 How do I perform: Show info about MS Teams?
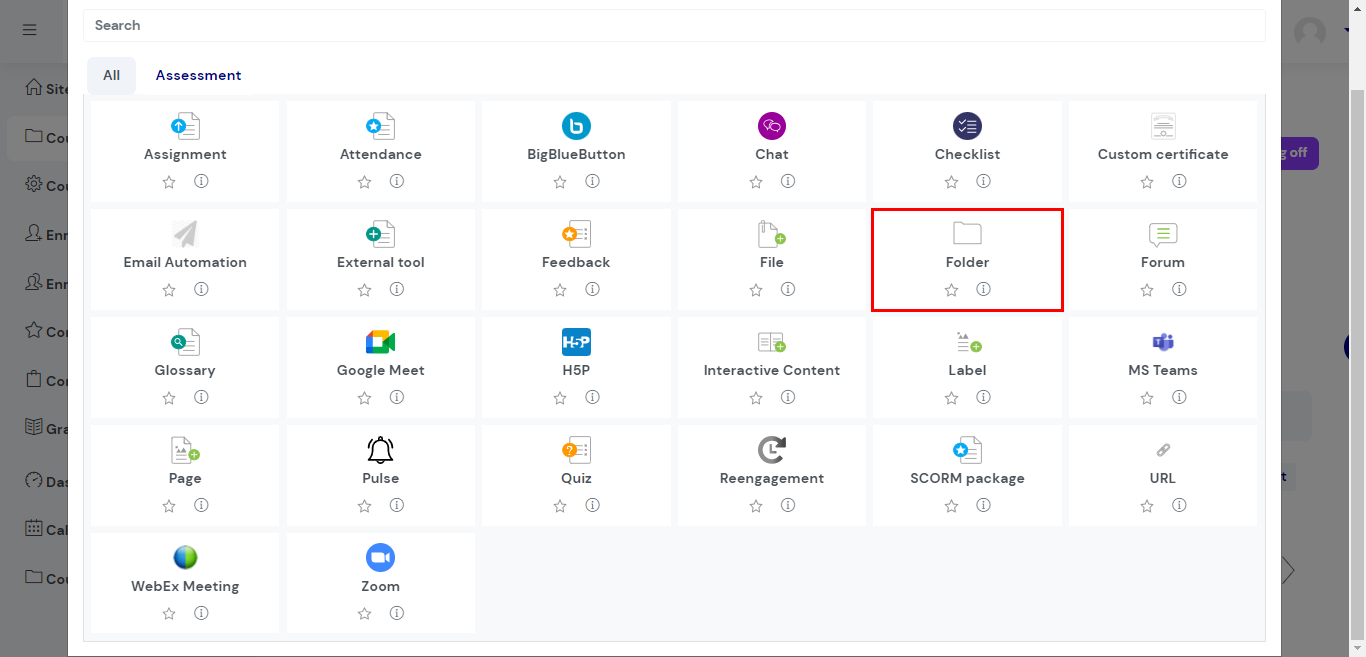tap(1179, 397)
